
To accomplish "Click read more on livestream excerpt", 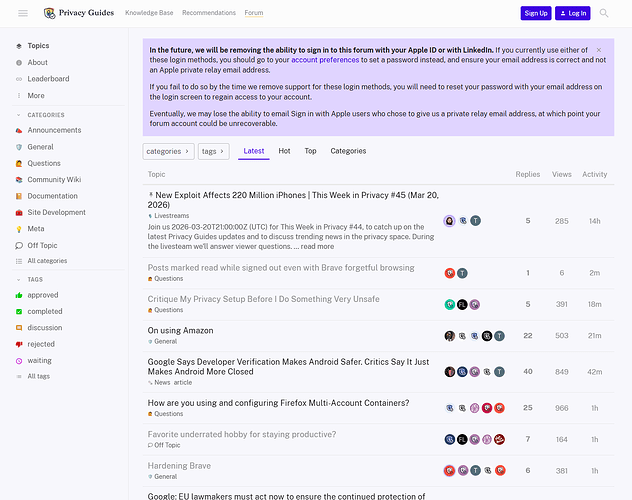I will (317, 247).
